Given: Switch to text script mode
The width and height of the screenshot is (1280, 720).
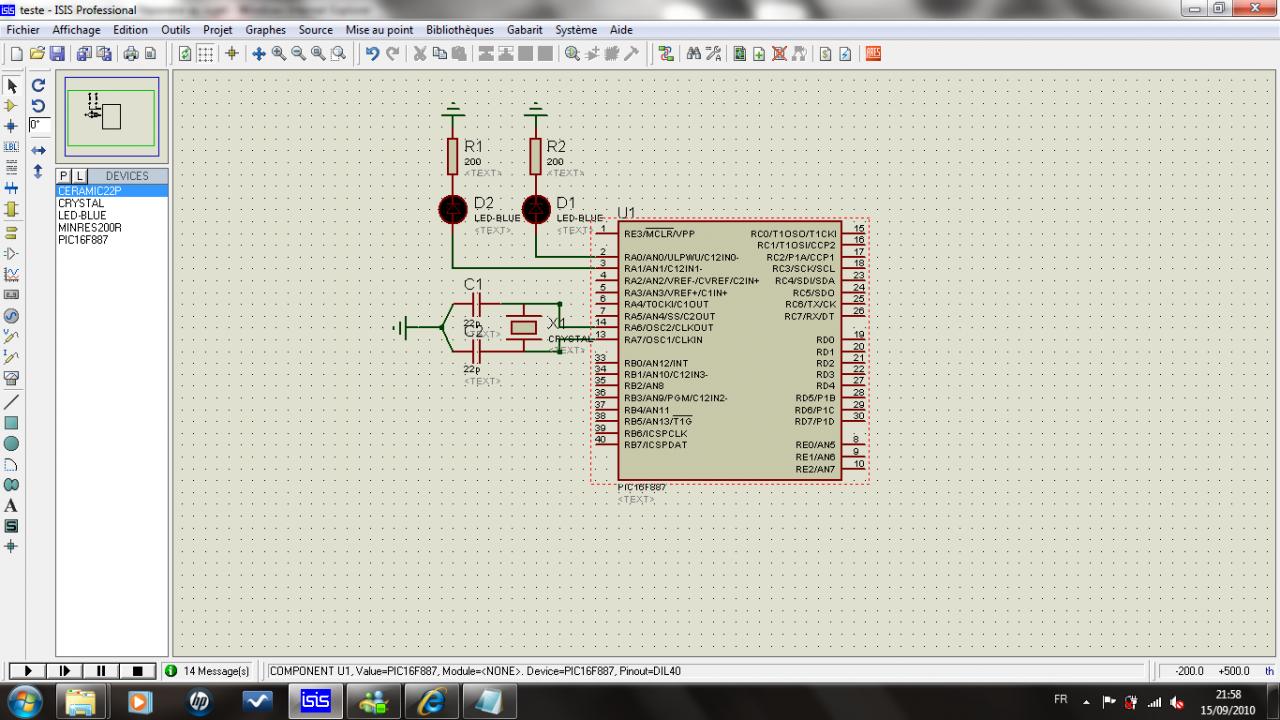Looking at the screenshot, I should coord(12,168).
